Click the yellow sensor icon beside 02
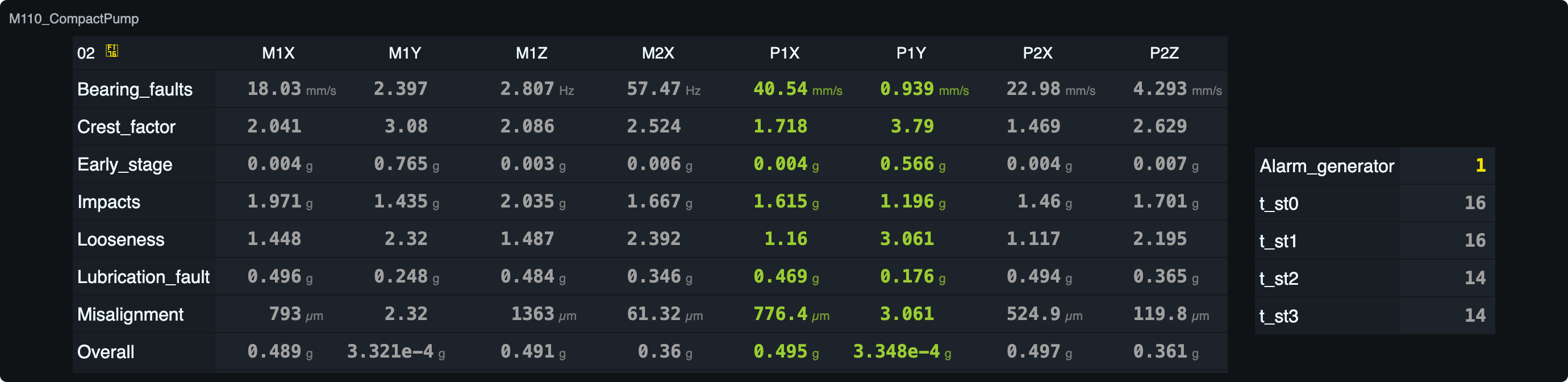Viewport: 1568px width, 382px height. [x=111, y=51]
